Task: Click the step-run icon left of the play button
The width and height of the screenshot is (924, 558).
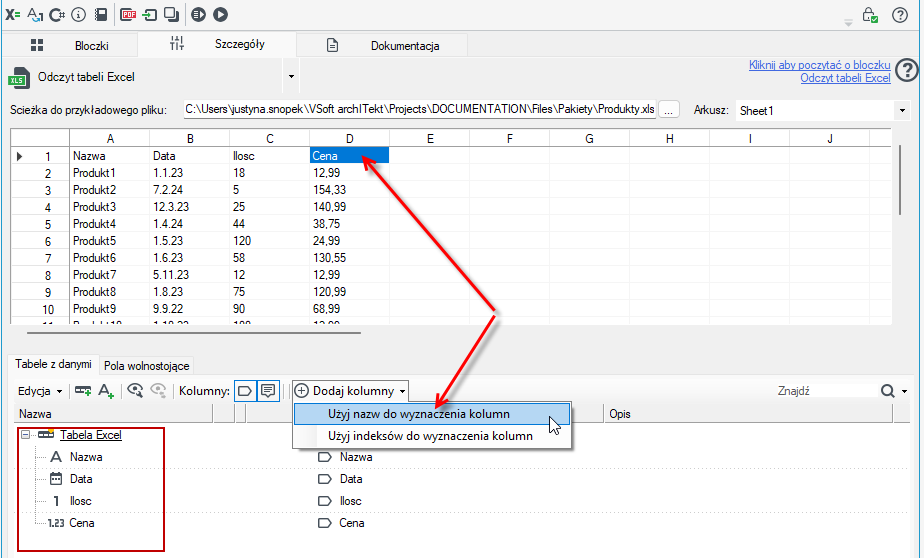Action: point(199,15)
